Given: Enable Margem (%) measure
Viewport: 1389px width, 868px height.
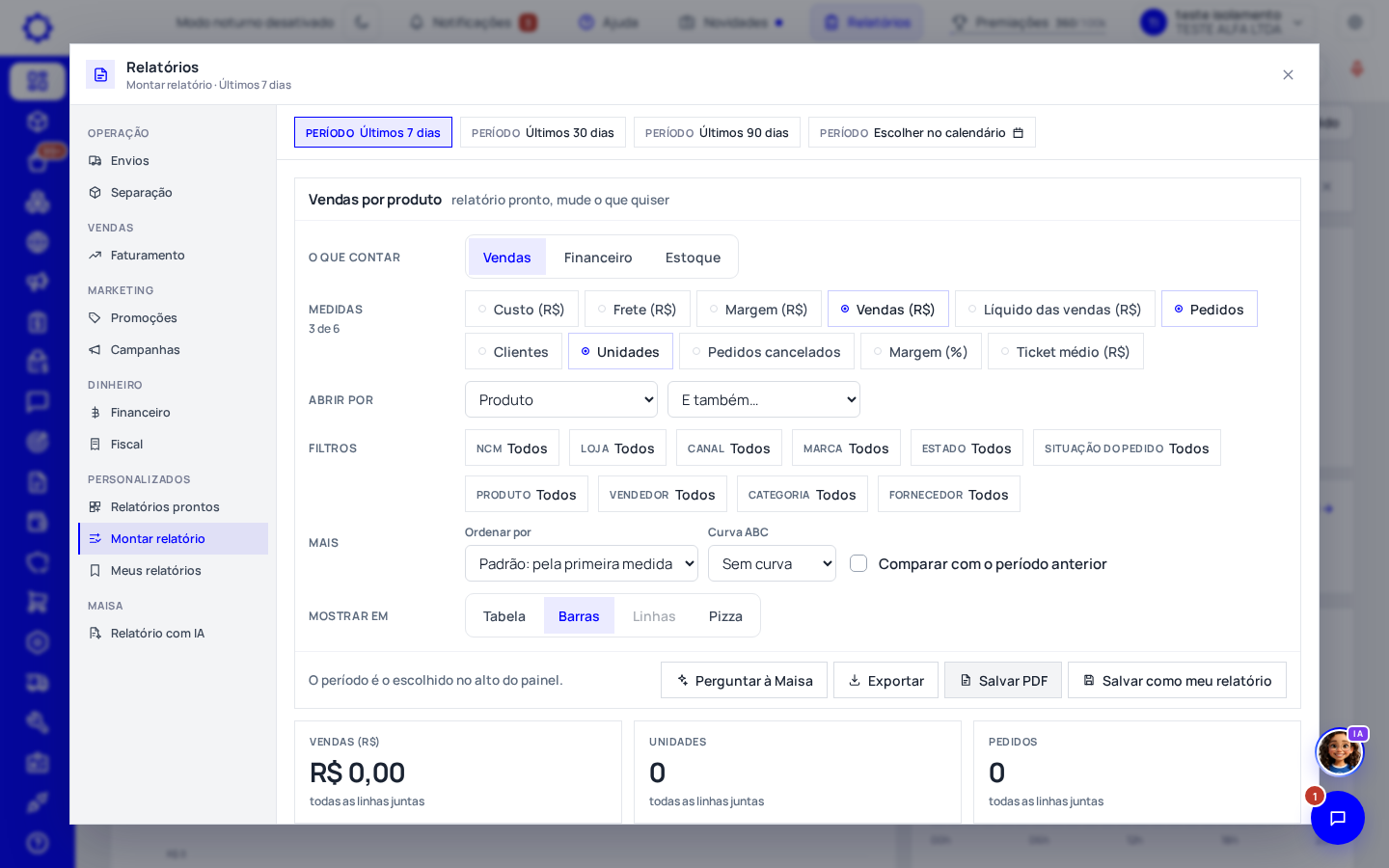Looking at the screenshot, I should tap(921, 352).
